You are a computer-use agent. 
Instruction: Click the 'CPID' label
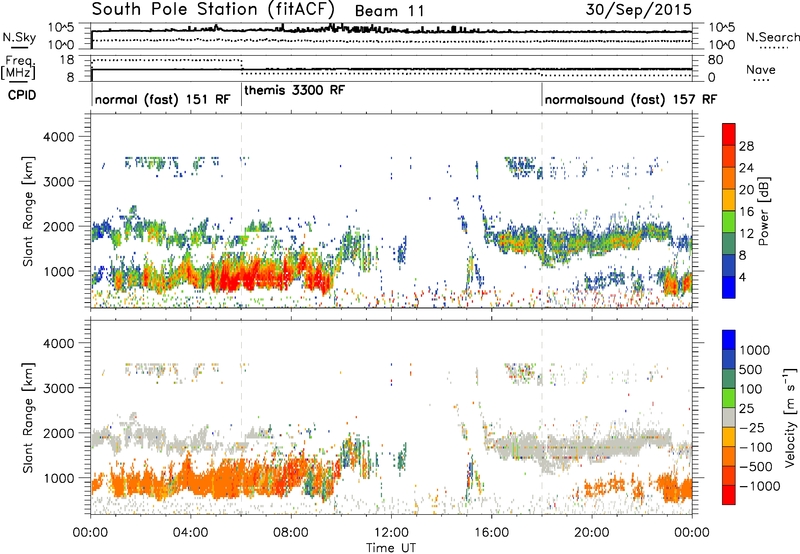(x=22, y=95)
